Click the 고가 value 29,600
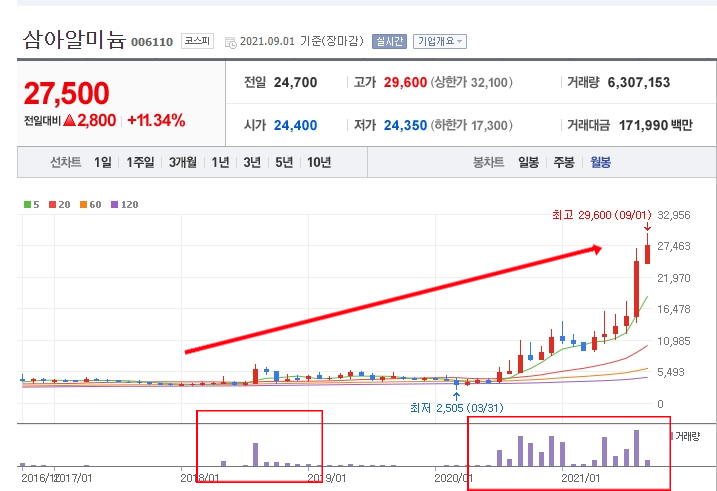 pos(405,83)
